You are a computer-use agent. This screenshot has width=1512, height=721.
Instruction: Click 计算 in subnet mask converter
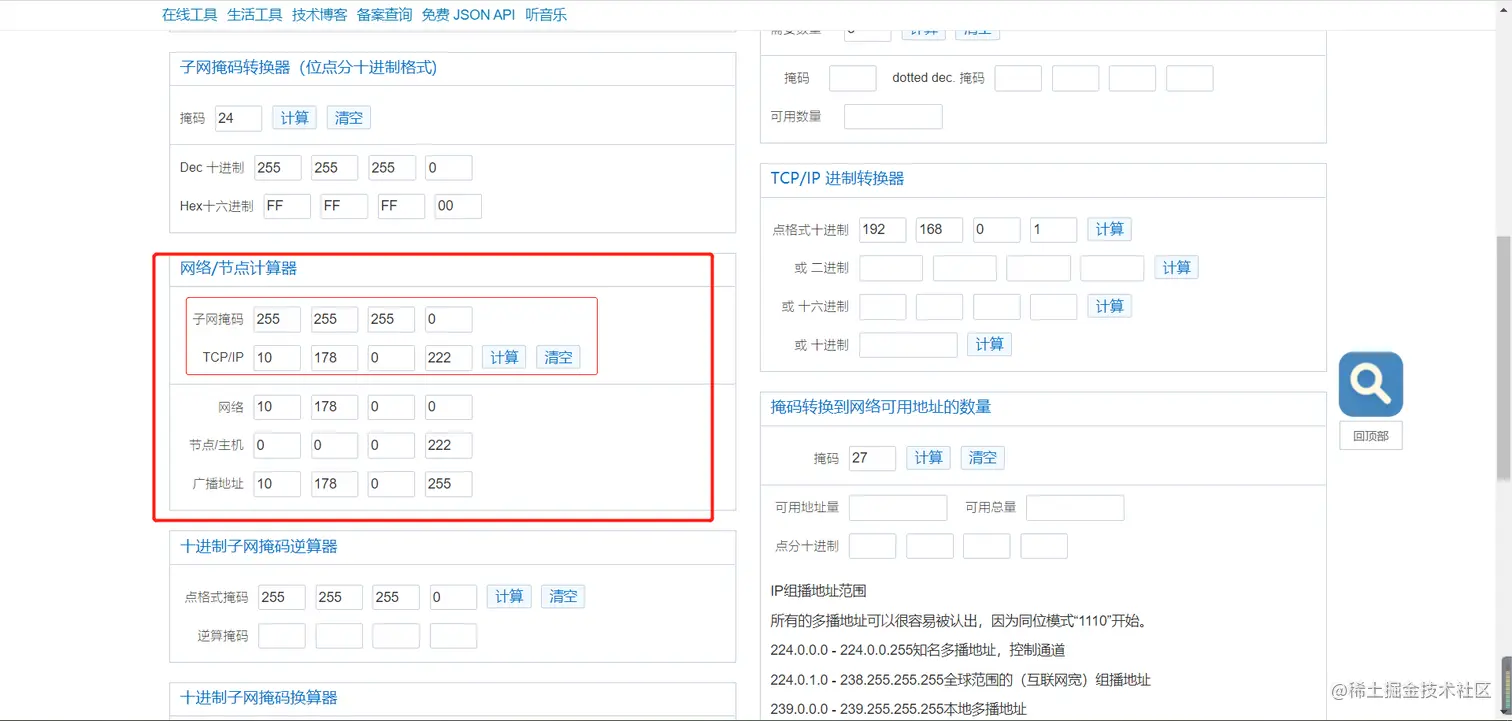[294, 118]
